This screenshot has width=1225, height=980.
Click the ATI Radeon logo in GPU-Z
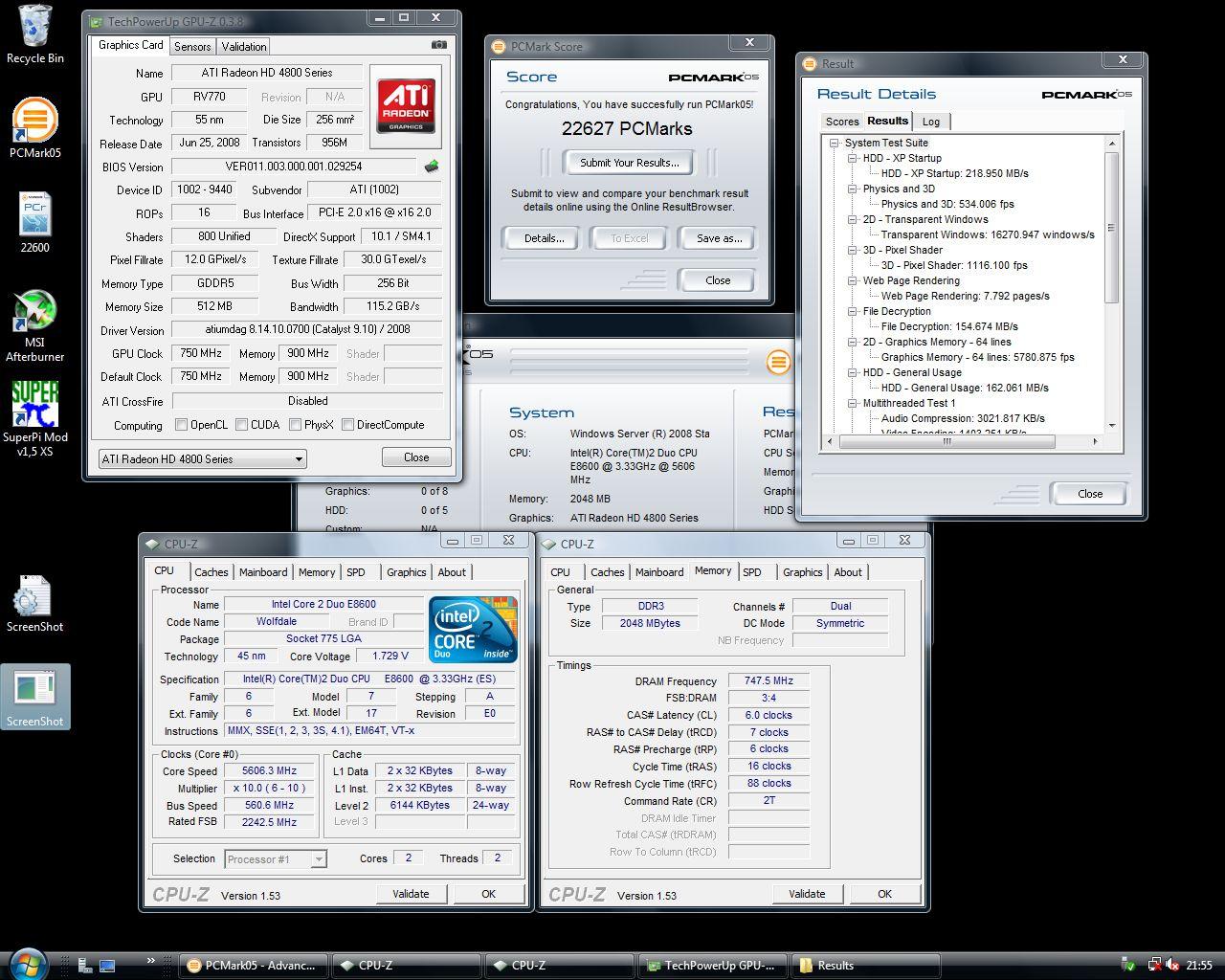406,105
